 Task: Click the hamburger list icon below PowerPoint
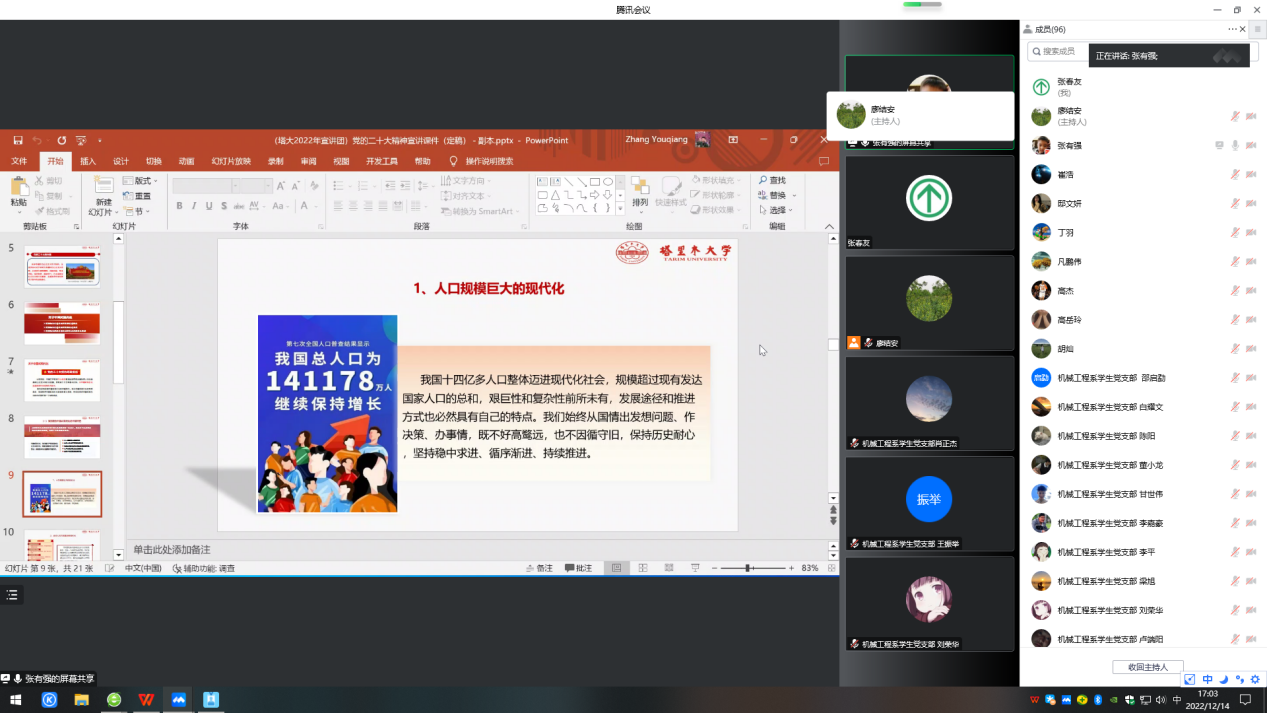[x=12, y=595]
